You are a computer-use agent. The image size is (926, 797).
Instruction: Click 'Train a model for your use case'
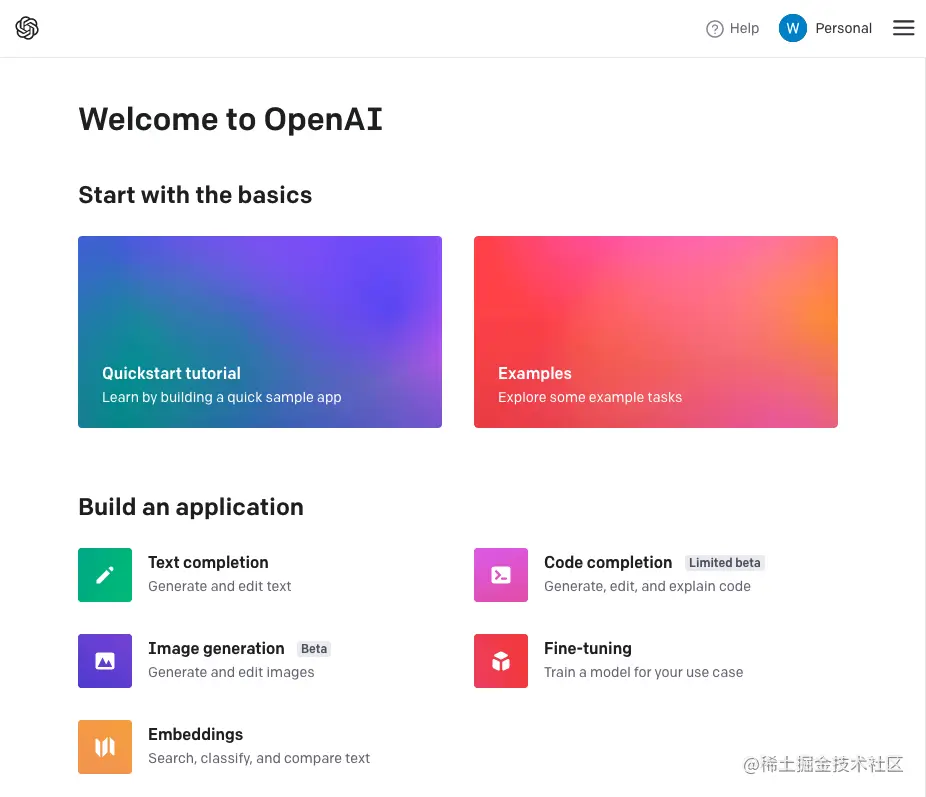(x=643, y=672)
